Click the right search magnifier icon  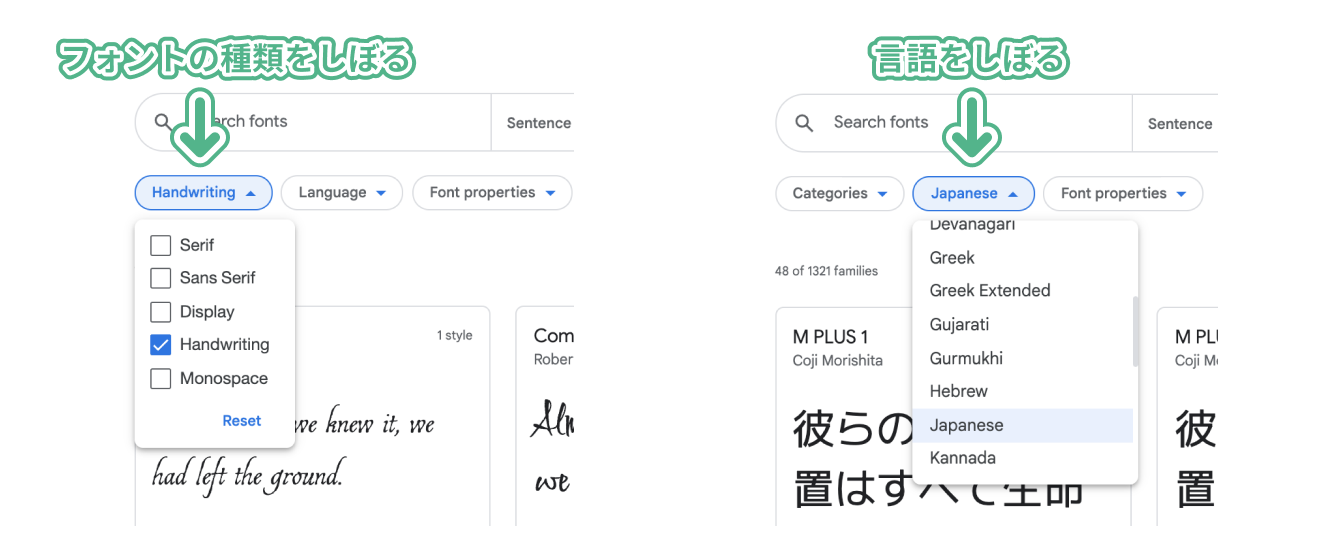tap(804, 122)
